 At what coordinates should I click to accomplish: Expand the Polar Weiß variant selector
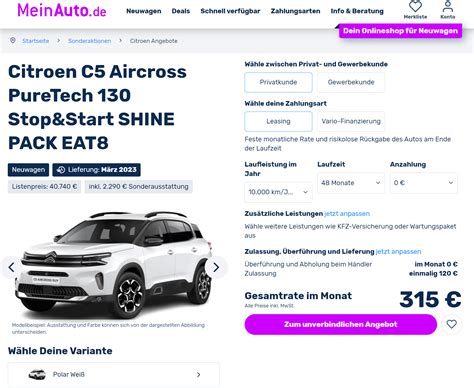point(114,374)
